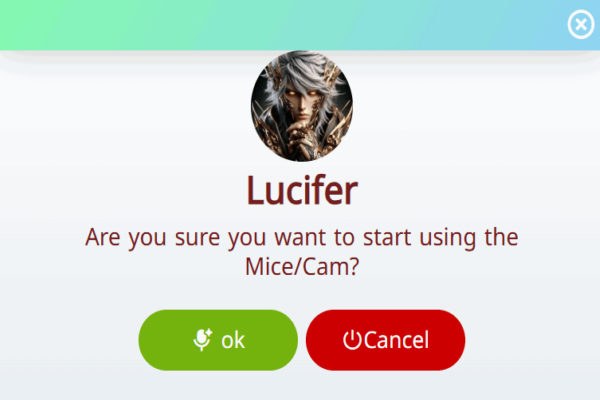This screenshot has width=600, height=400.
Task: Open Lucifer's circular avatar picture
Action: [x=302, y=106]
